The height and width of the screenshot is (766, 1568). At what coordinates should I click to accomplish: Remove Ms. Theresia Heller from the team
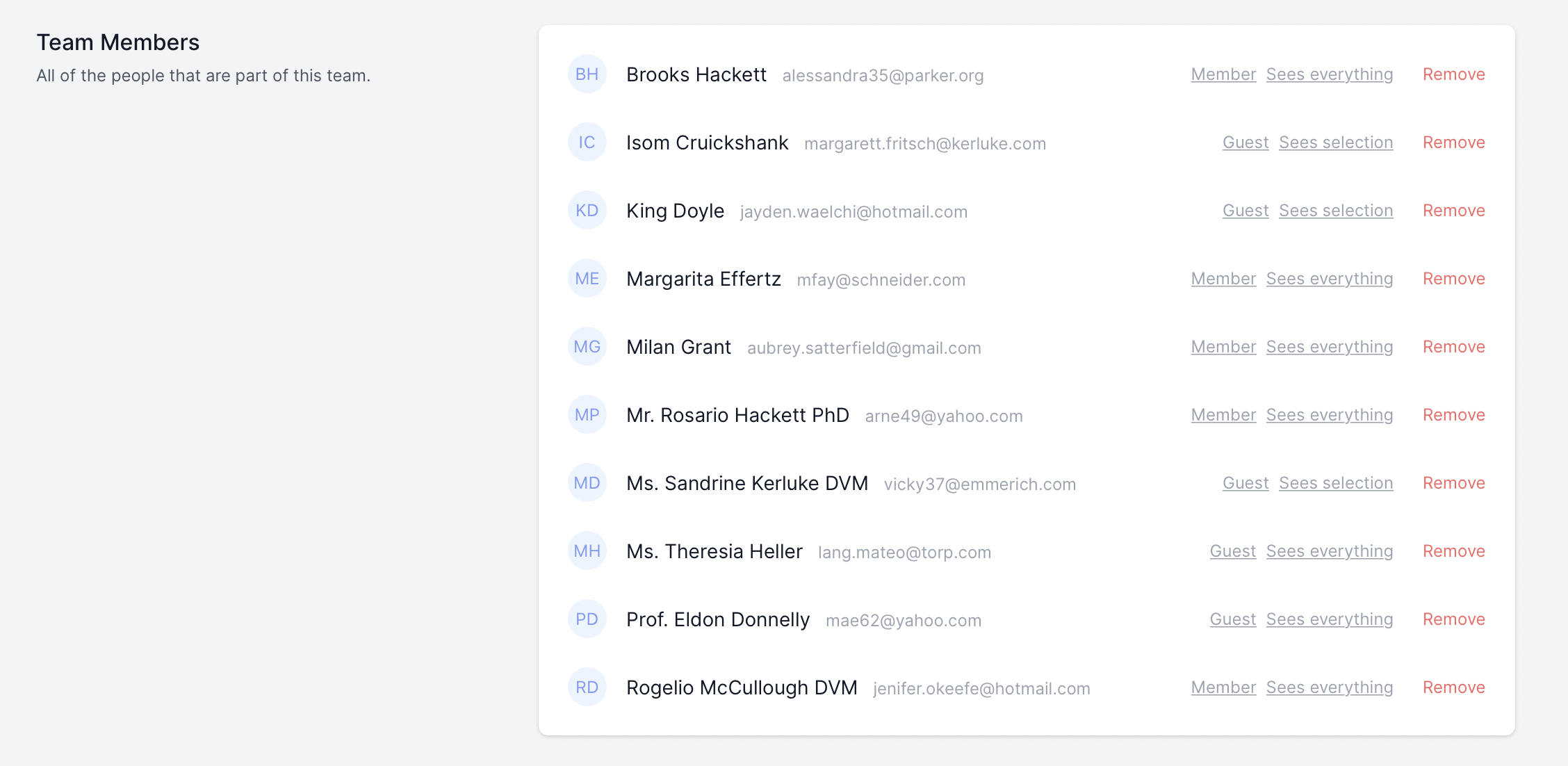pyautogui.click(x=1454, y=551)
